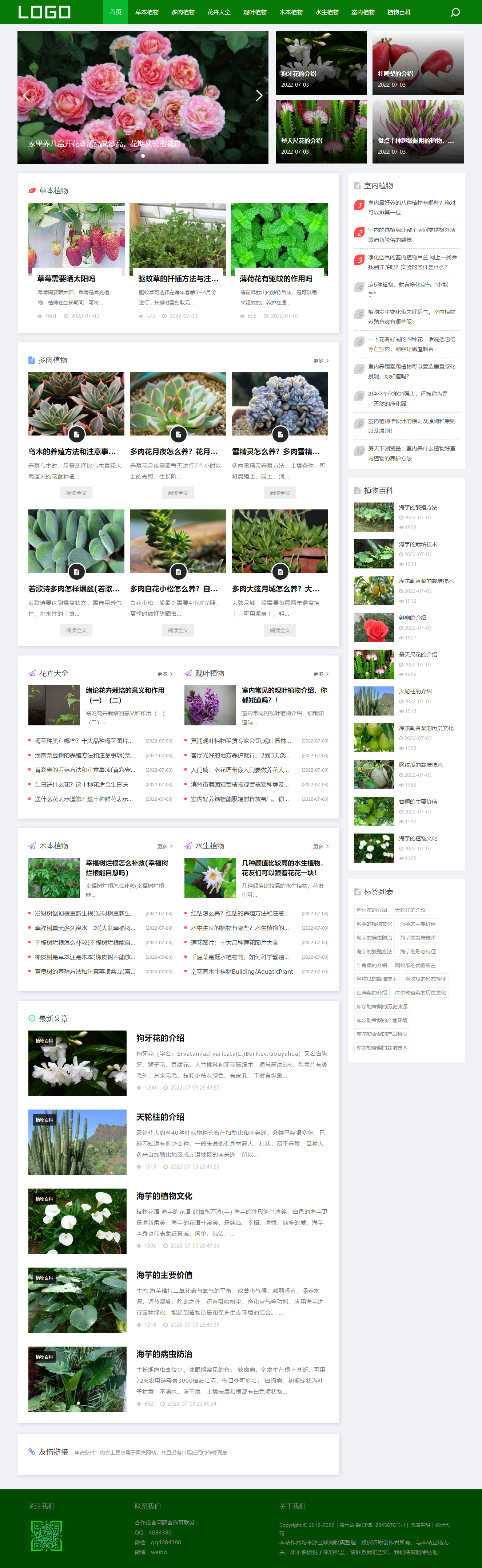Open 狗牙花的介绍 banner thumbnail

pyautogui.click(x=321, y=63)
